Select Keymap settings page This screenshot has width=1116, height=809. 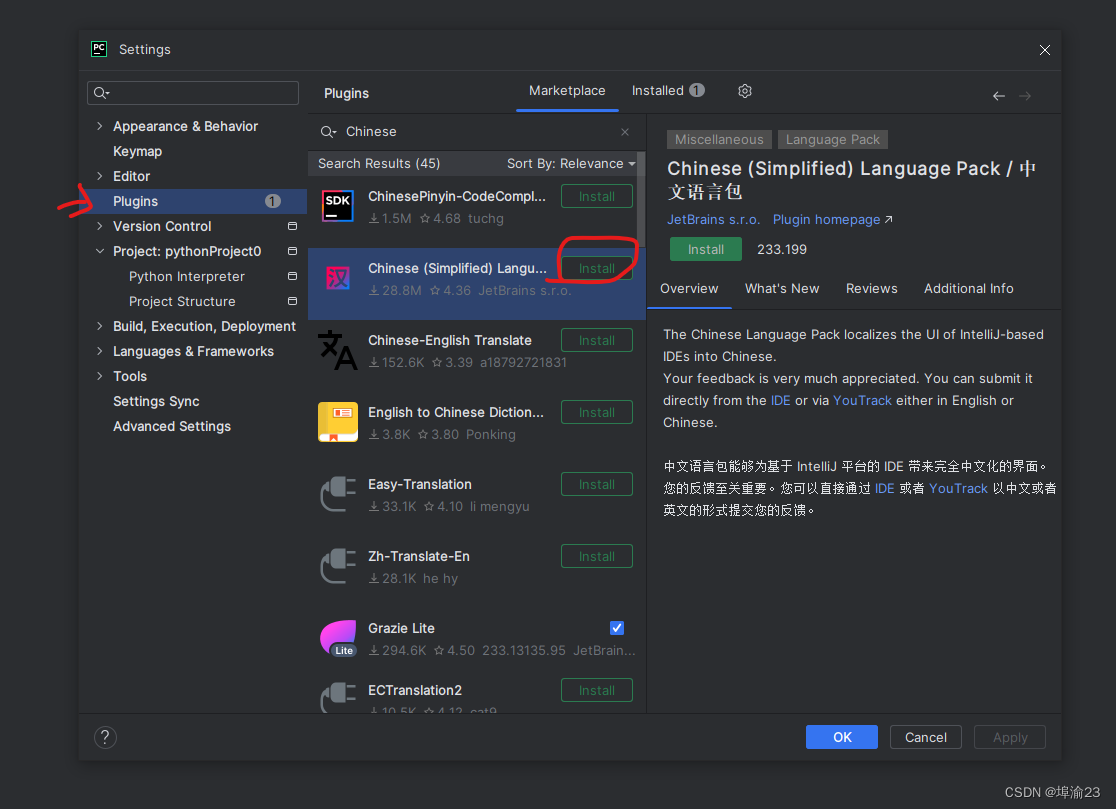[137, 152]
